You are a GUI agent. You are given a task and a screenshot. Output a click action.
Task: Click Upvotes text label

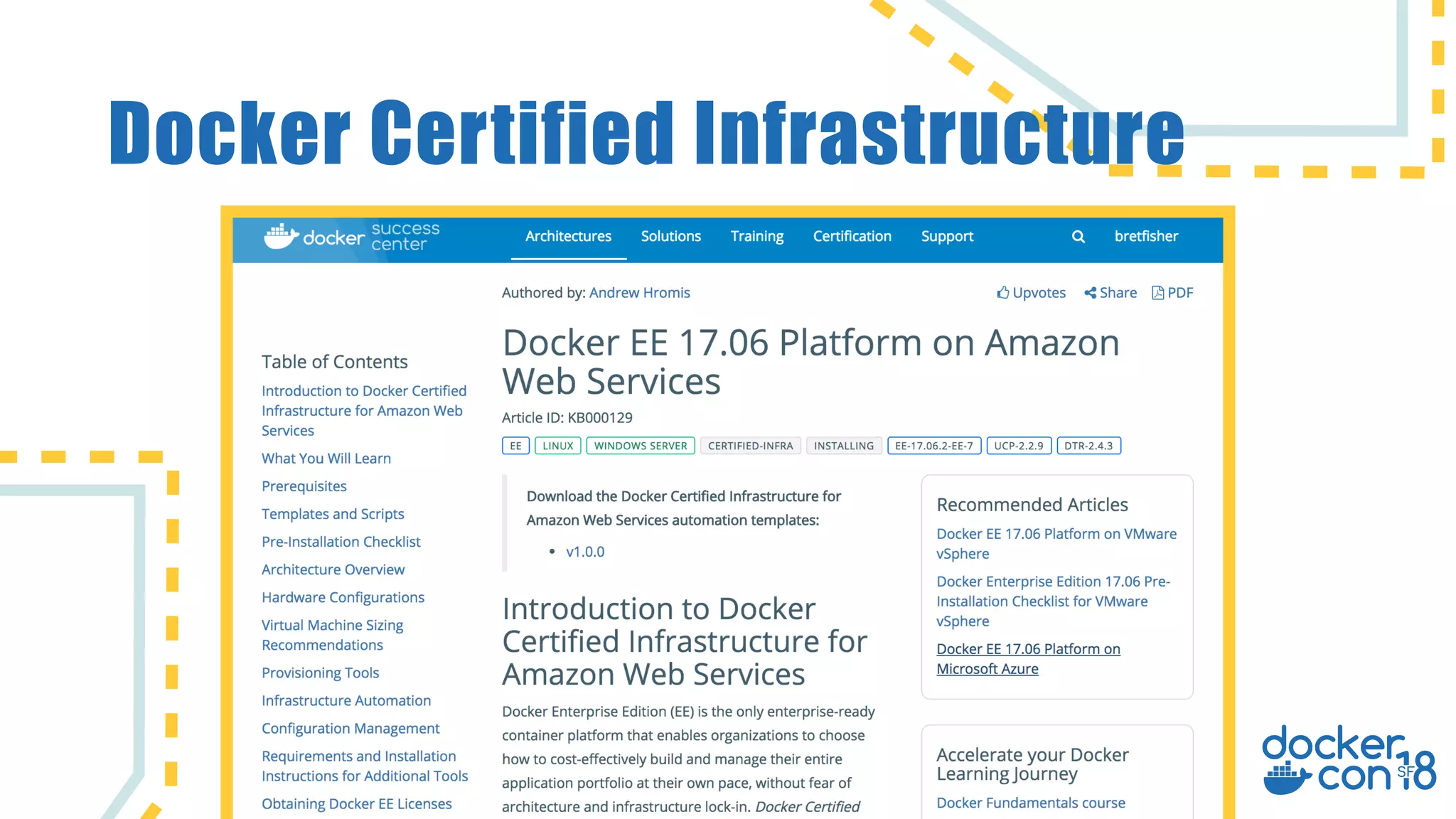click(x=1039, y=293)
